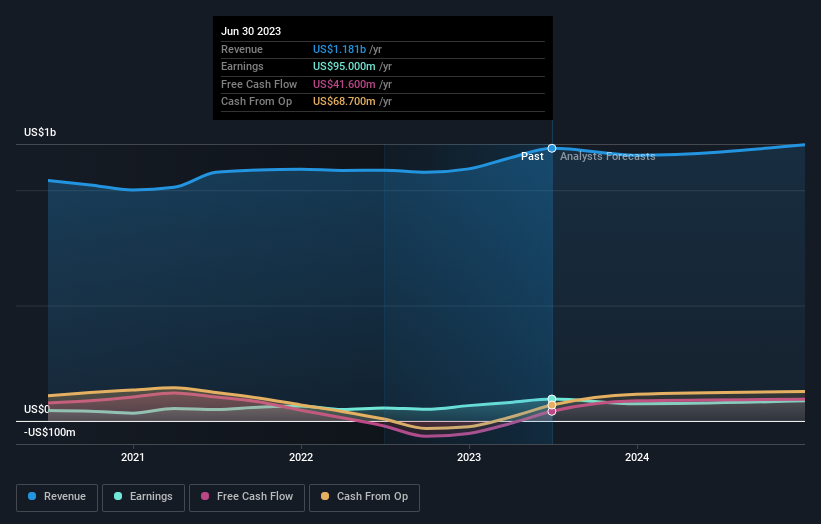Click the Cash From Op label in tooltip

point(257,102)
